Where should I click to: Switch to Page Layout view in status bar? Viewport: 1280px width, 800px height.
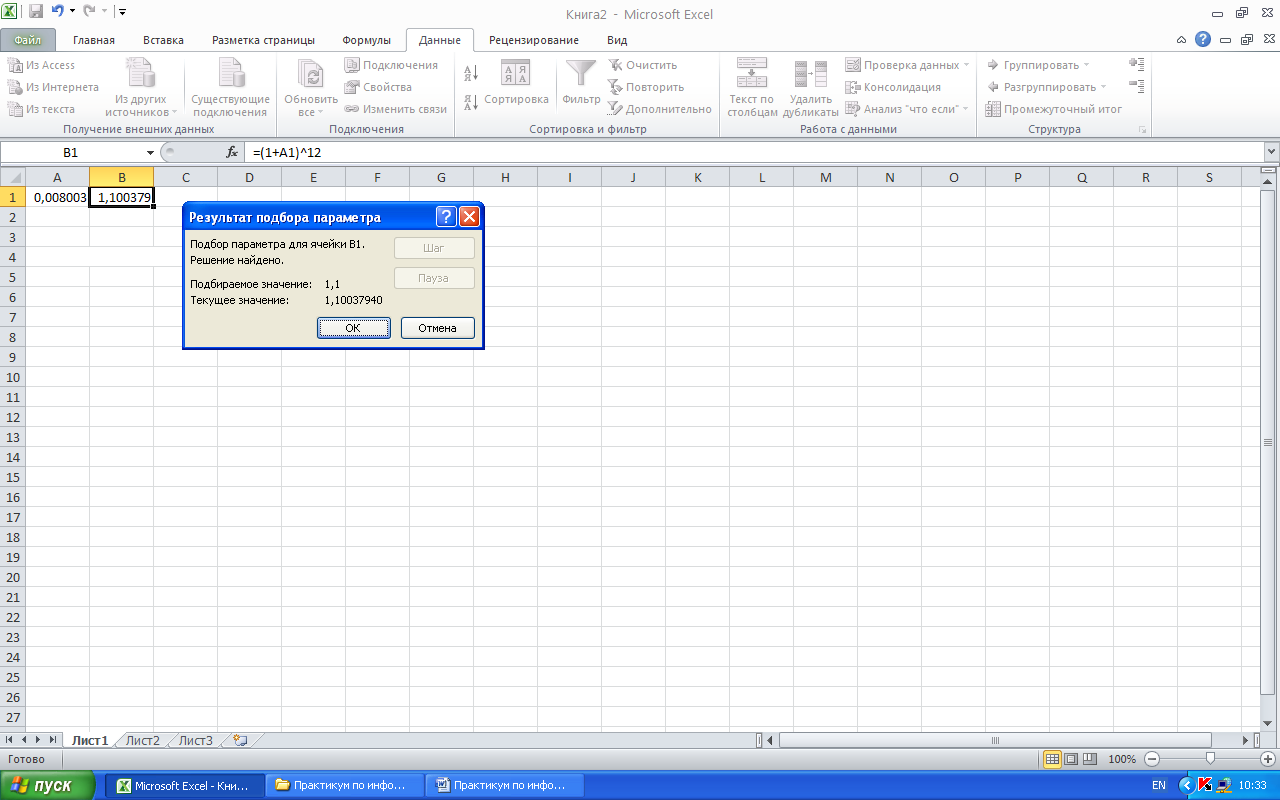pos(1071,759)
